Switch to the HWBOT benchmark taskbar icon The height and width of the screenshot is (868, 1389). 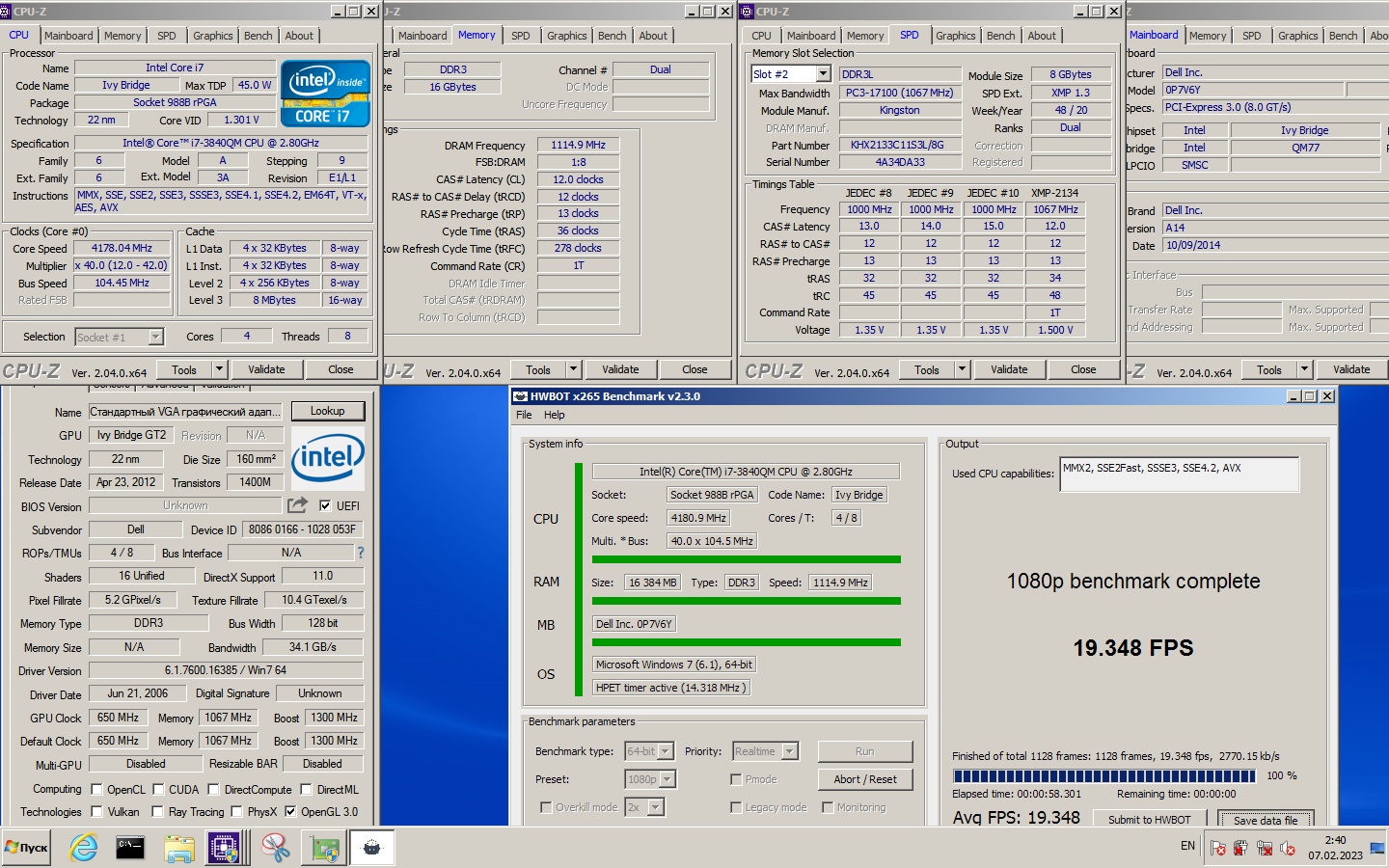(371, 848)
